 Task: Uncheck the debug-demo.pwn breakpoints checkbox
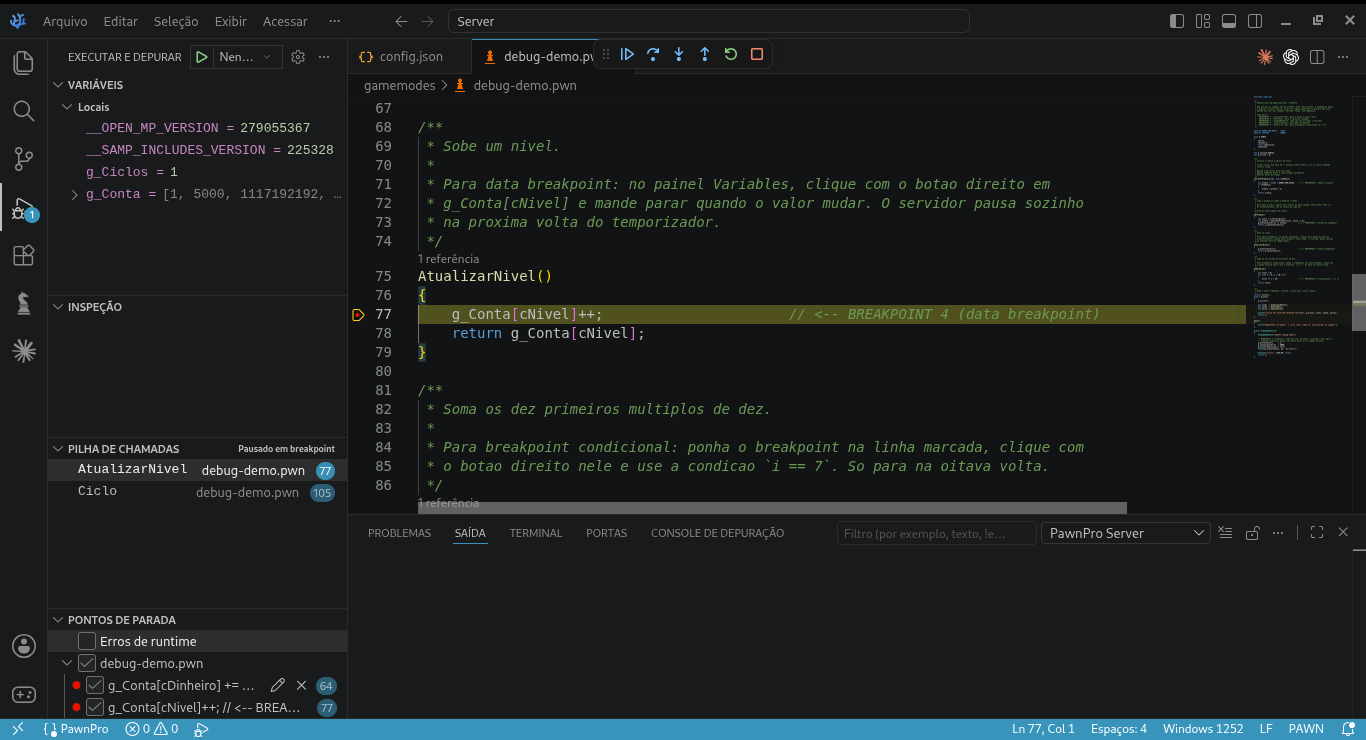pos(87,663)
